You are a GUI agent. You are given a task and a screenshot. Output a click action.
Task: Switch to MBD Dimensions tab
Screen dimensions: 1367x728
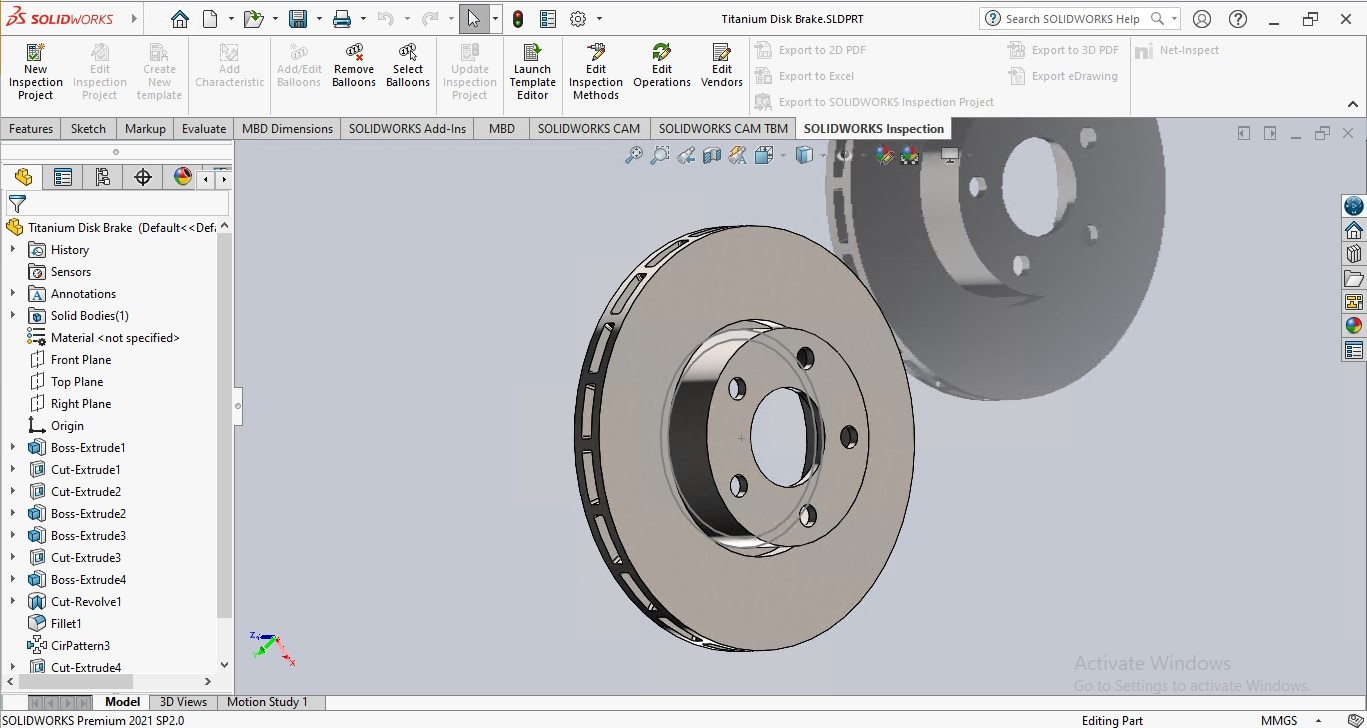click(287, 129)
